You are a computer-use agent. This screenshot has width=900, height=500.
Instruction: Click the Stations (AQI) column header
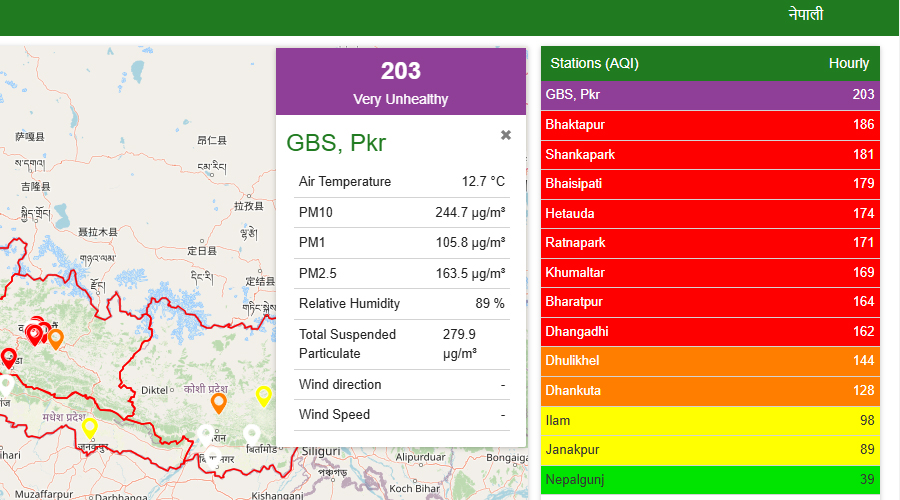point(594,63)
